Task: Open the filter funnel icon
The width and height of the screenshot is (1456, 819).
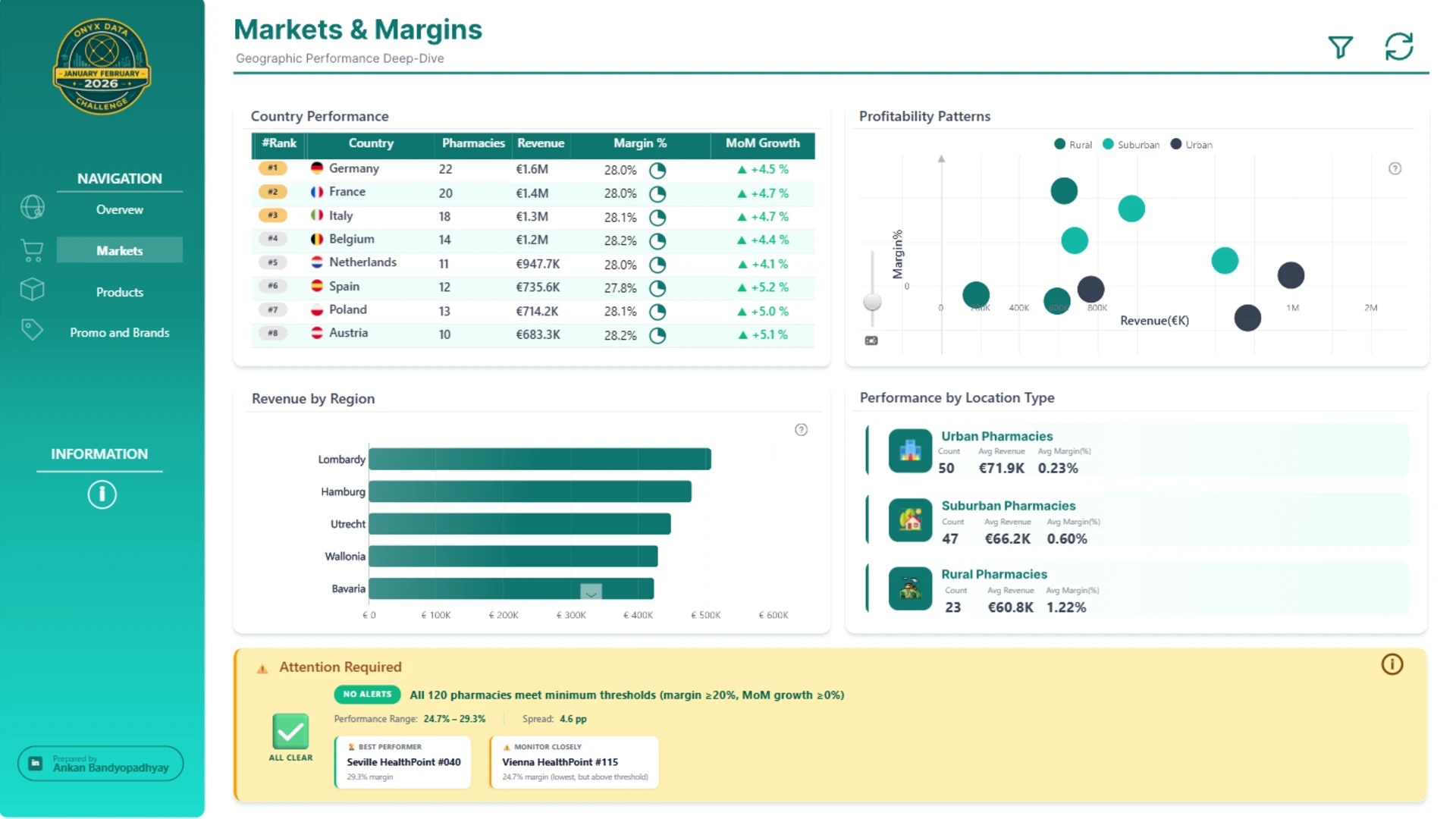Action: 1340,47
